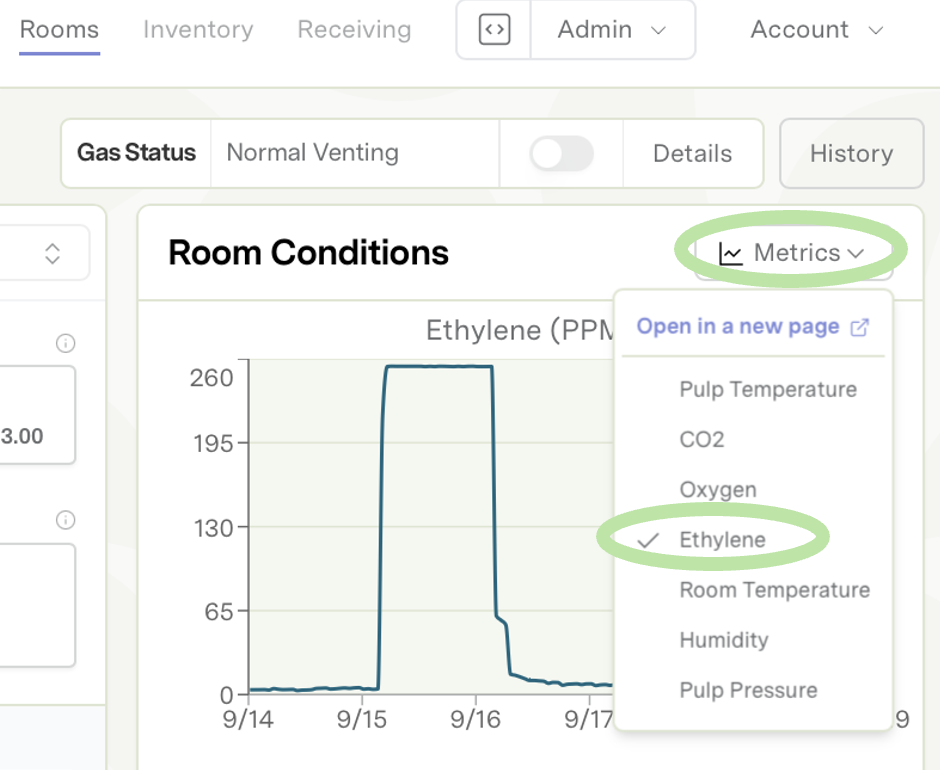Viewport: 940px width, 770px height.
Task: Select the Oxygen metric option
Action: (717, 490)
